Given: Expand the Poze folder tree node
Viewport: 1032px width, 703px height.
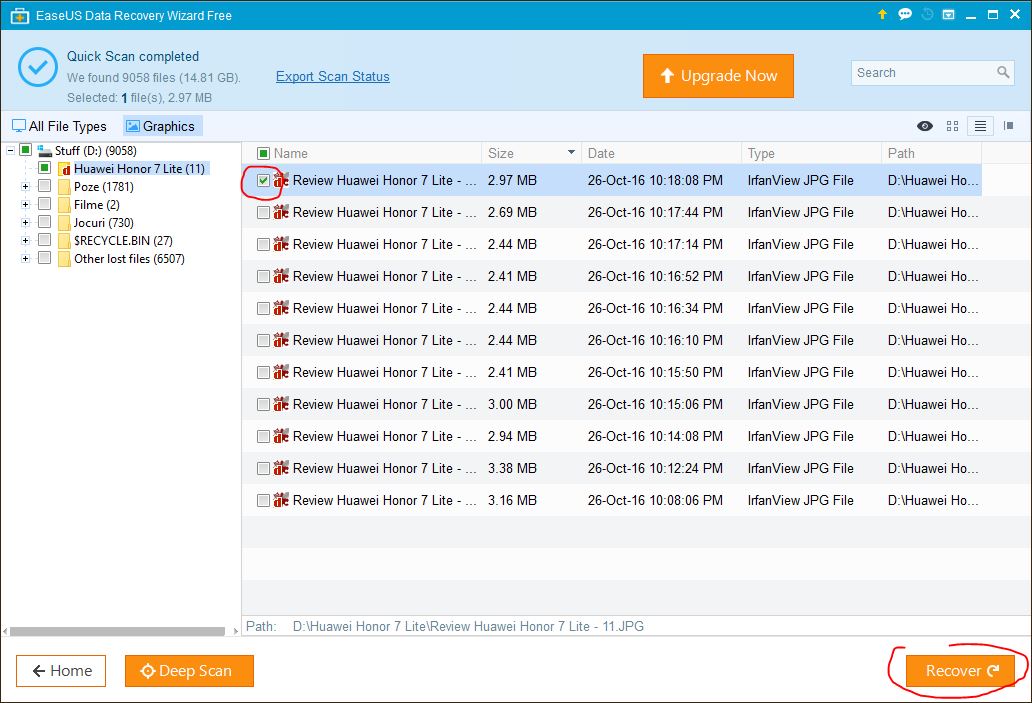Looking at the screenshot, I should tap(25, 187).
